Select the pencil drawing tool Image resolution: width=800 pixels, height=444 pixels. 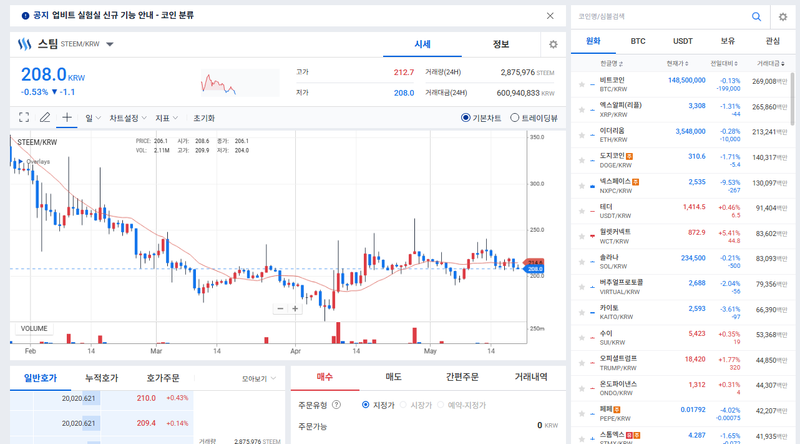[x=45, y=117]
